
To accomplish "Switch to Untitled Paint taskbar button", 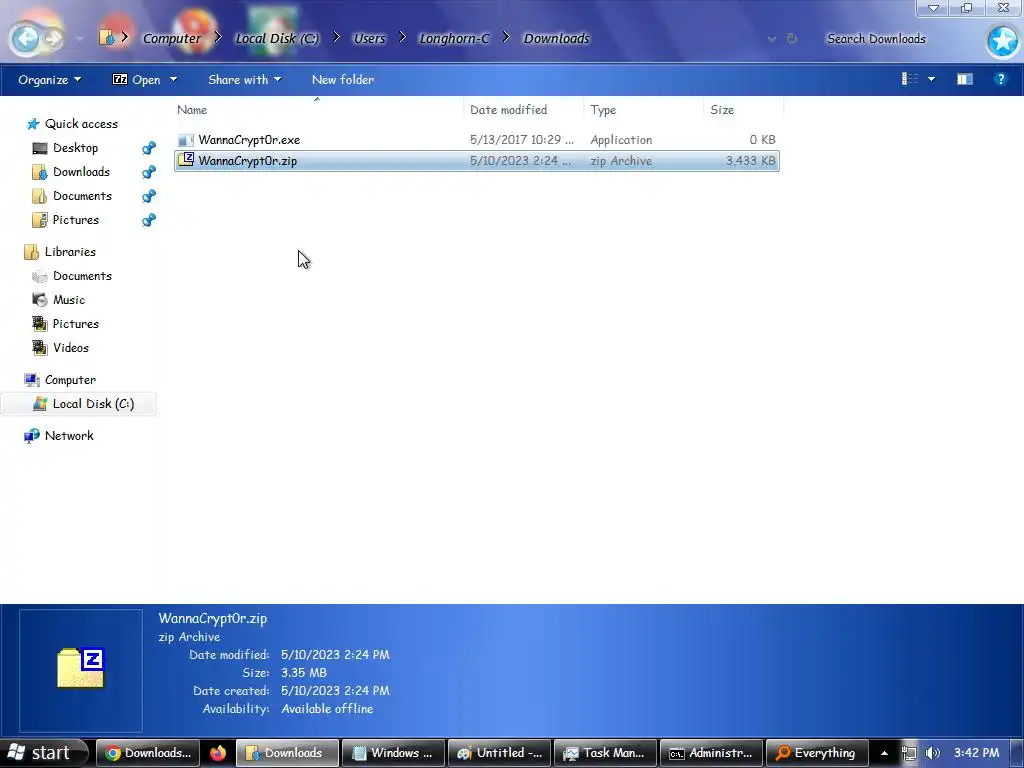I will (x=500, y=753).
